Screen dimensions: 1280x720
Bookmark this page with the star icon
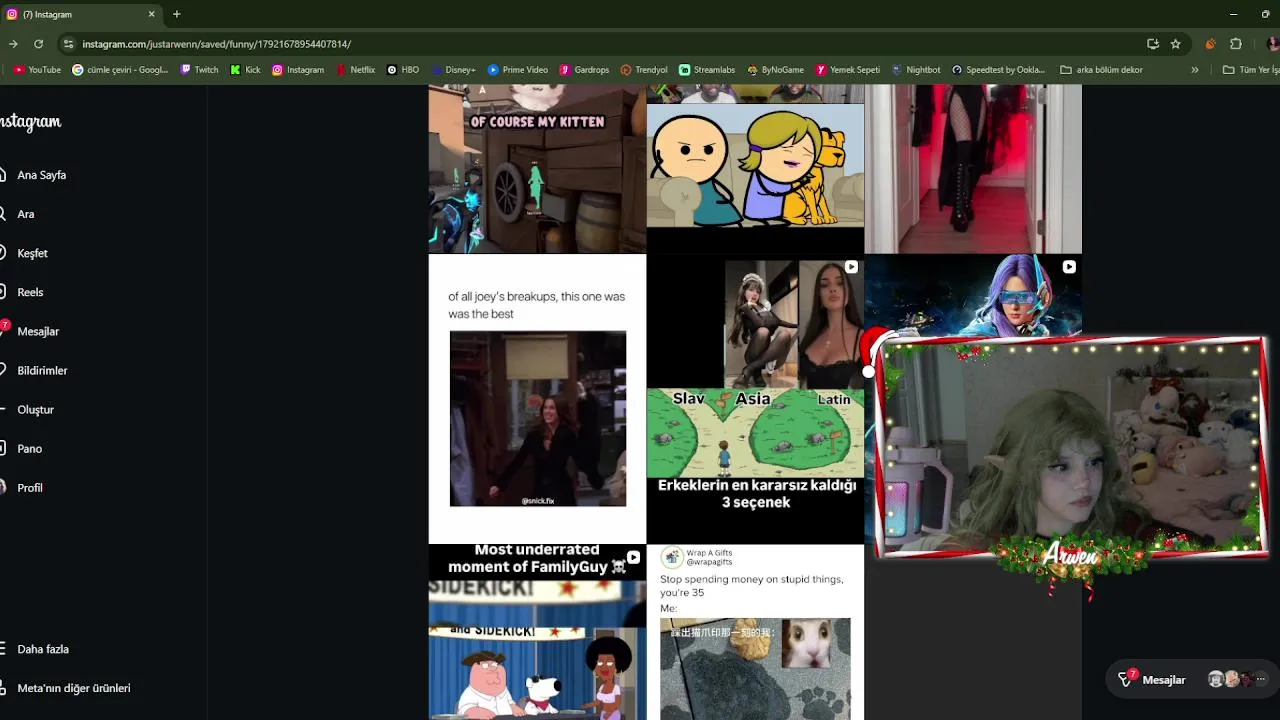tap(1175, 44)
